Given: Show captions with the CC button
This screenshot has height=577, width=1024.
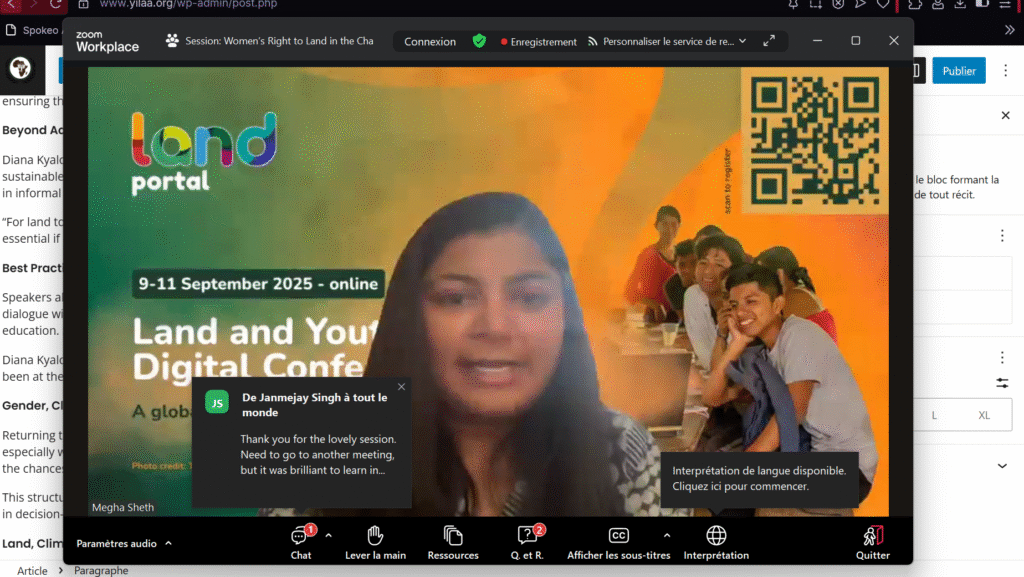Looking at the screenshot, I should tap(618, 542).
